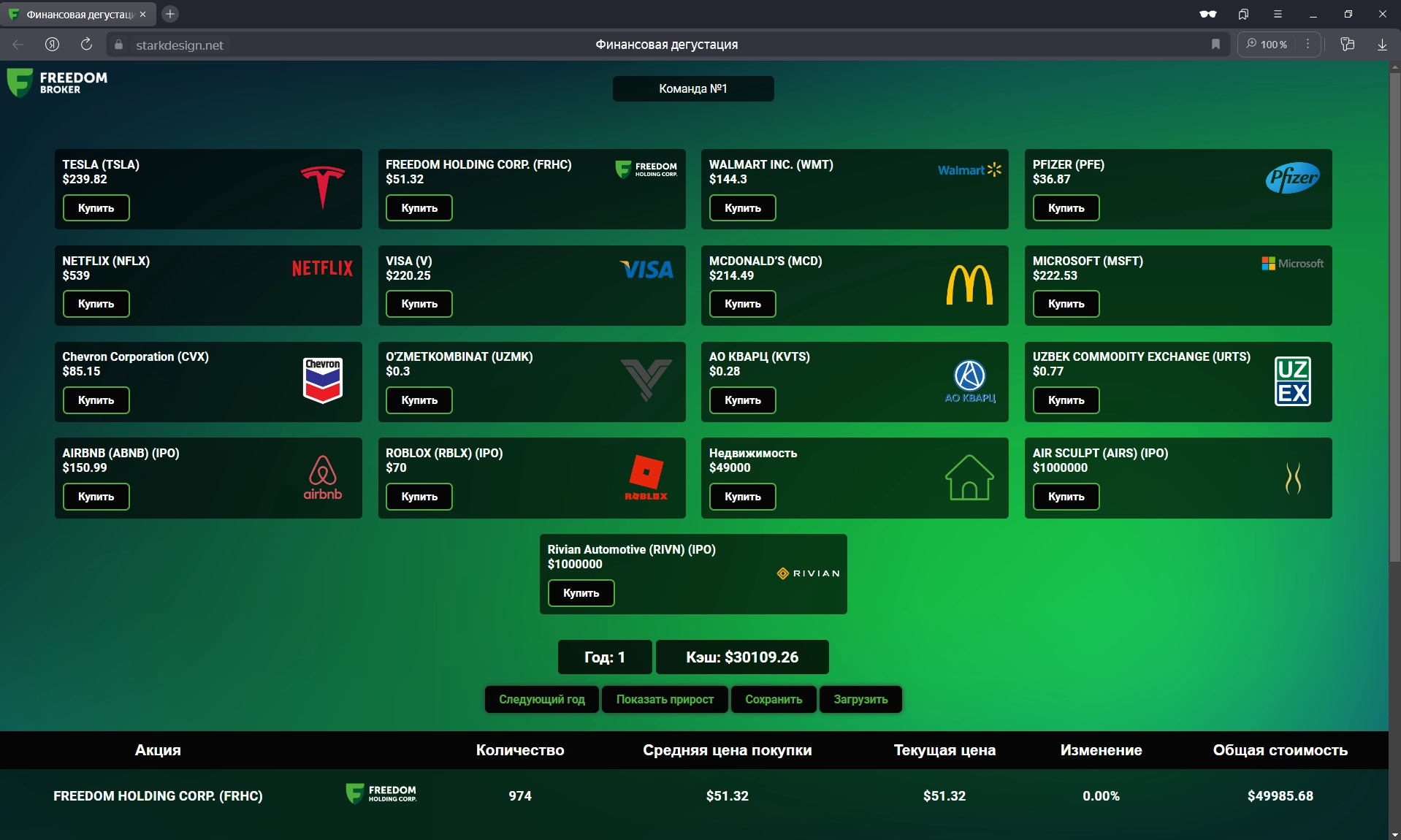Open the page zoom 100% control

(x=1267, y=45)
